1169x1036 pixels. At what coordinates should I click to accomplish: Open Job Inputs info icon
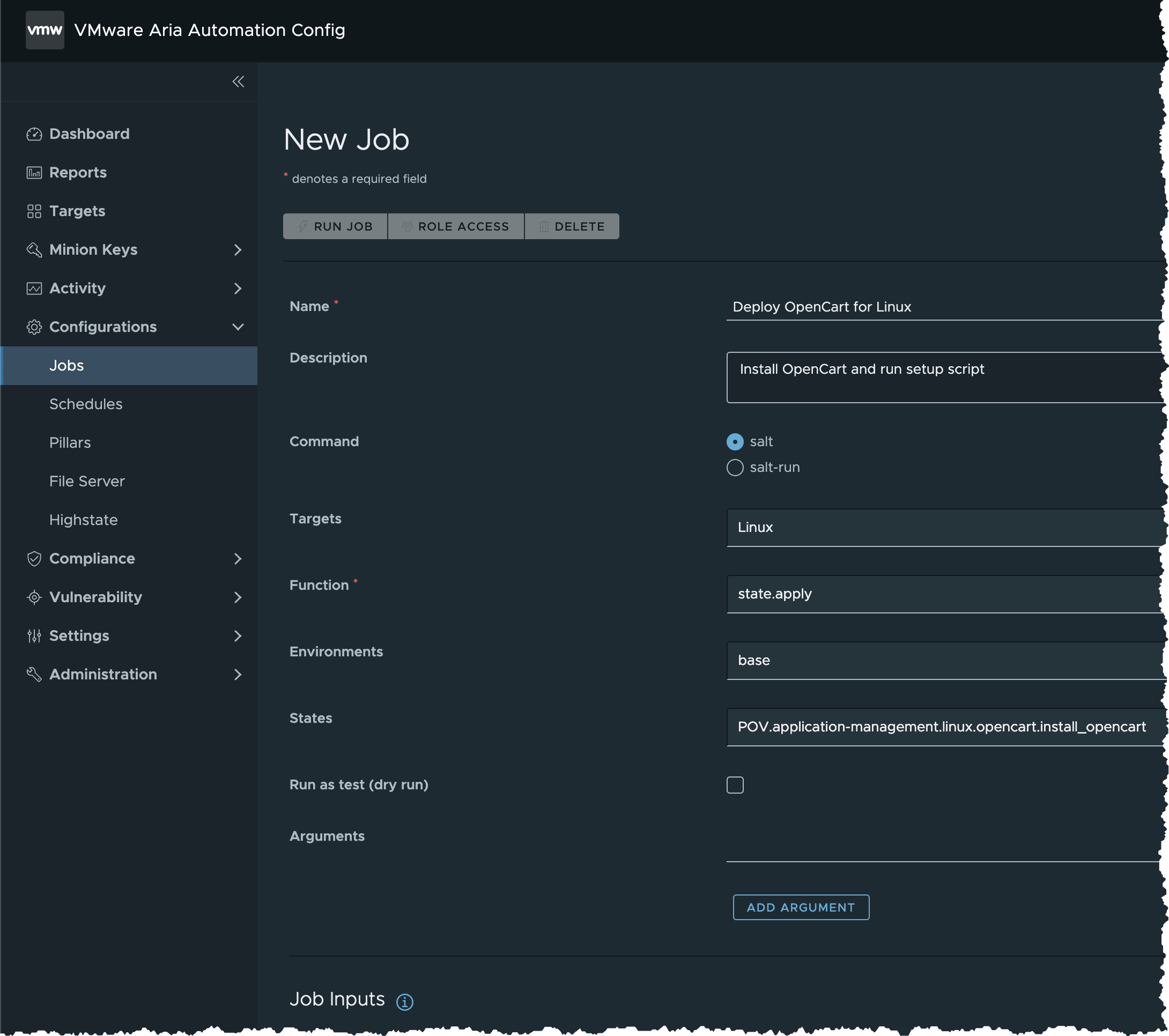(405, 1002)
